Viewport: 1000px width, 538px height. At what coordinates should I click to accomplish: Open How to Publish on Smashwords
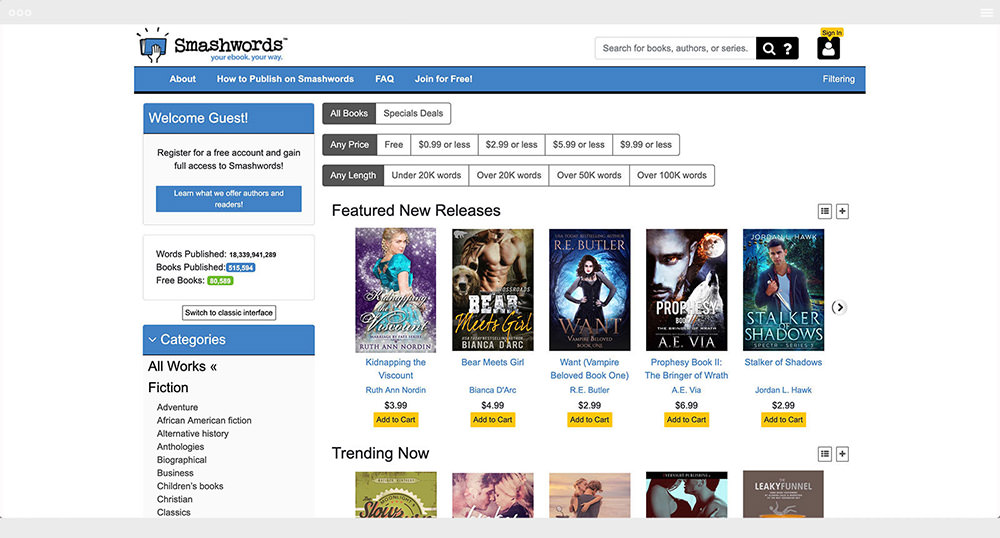point(285,79)
